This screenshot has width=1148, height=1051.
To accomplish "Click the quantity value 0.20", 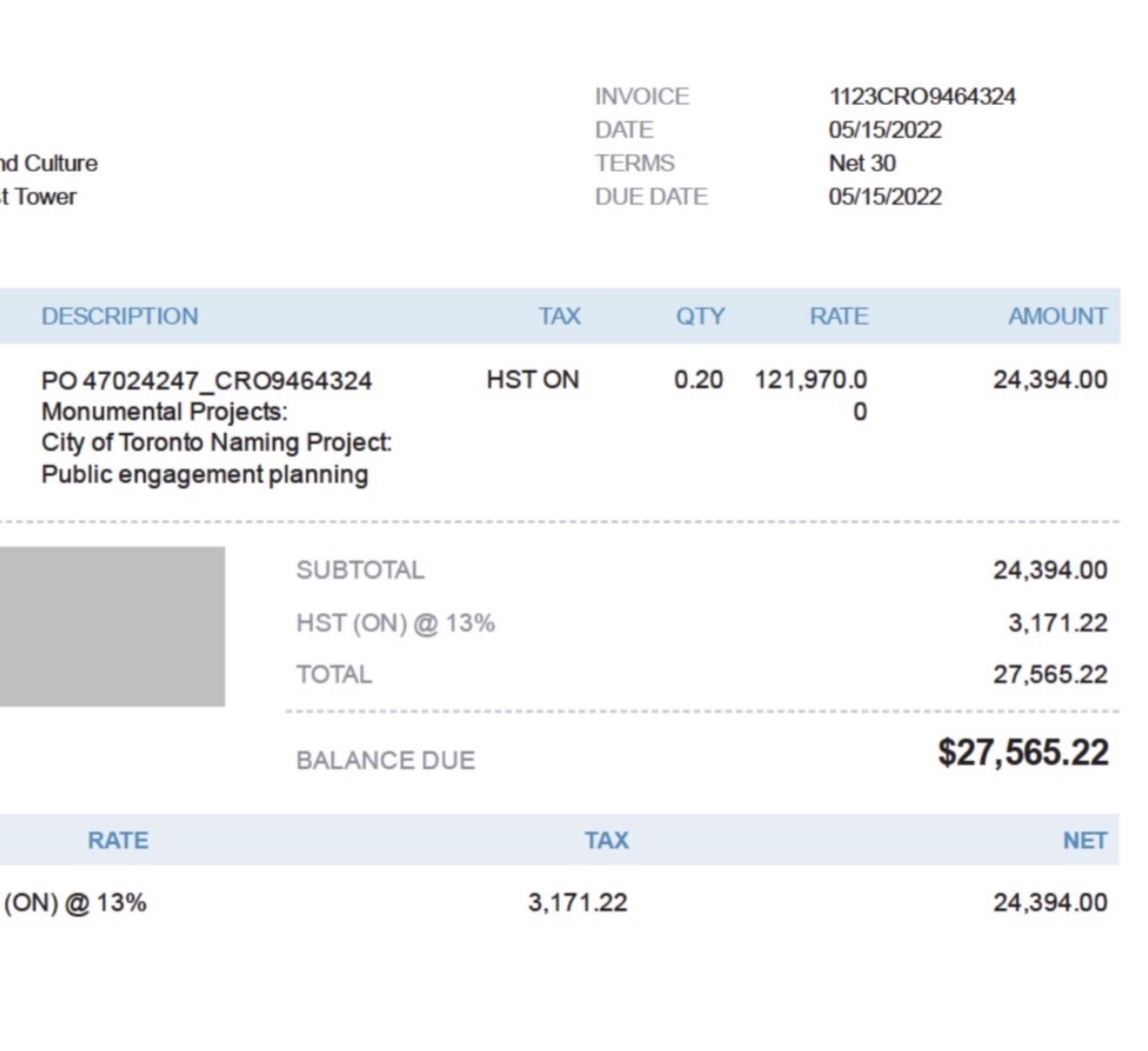I will point(698,380).
